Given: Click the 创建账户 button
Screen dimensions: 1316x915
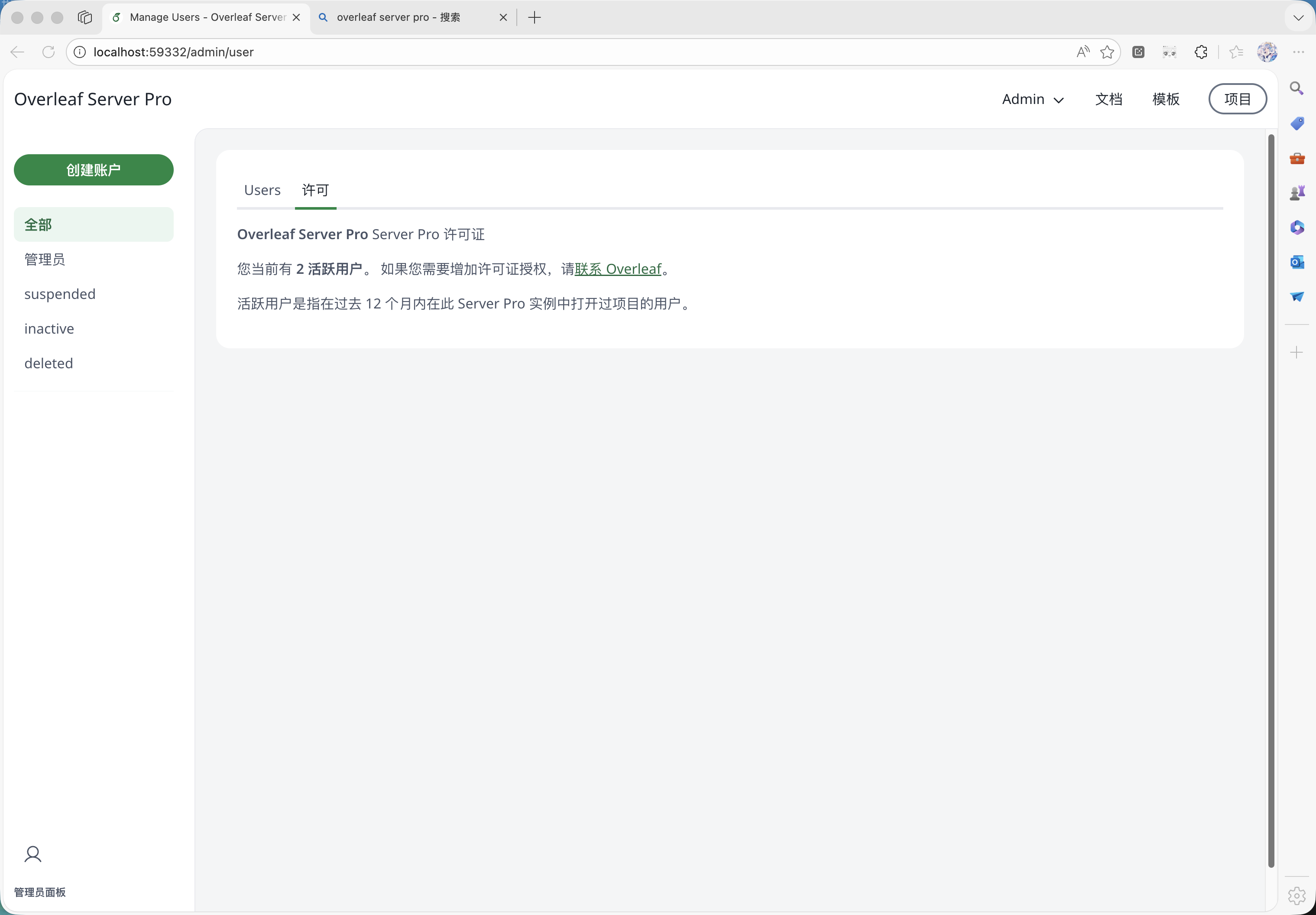Looking at the screenshot, I should coord(94,170).
